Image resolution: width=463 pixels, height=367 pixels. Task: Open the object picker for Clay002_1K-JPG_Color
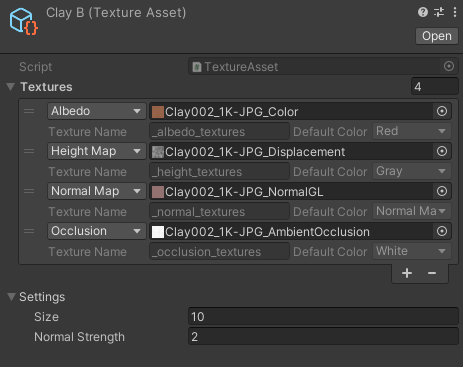[442, 111]
